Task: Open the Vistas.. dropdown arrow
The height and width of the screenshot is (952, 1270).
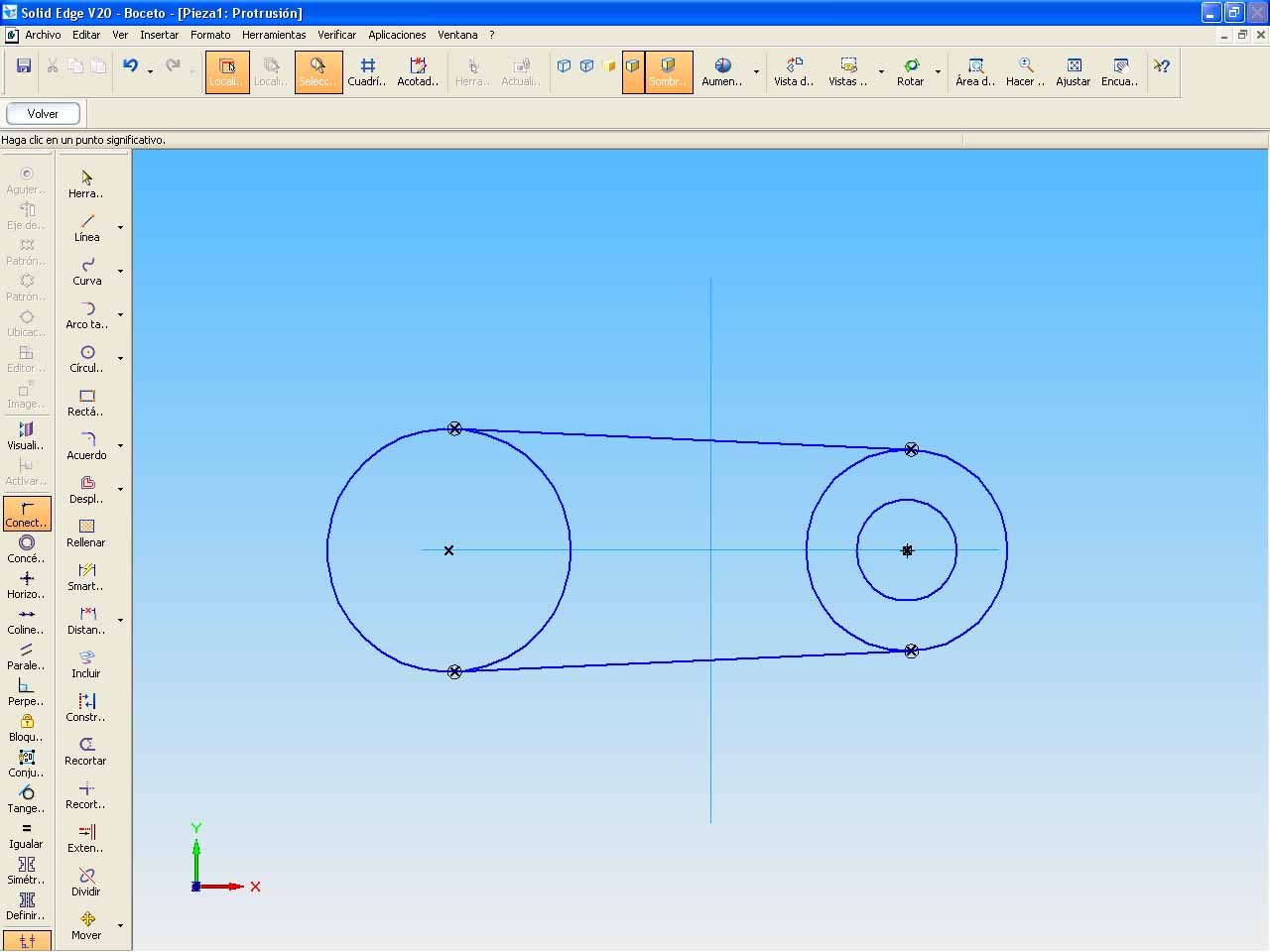Action: point(881,72)
